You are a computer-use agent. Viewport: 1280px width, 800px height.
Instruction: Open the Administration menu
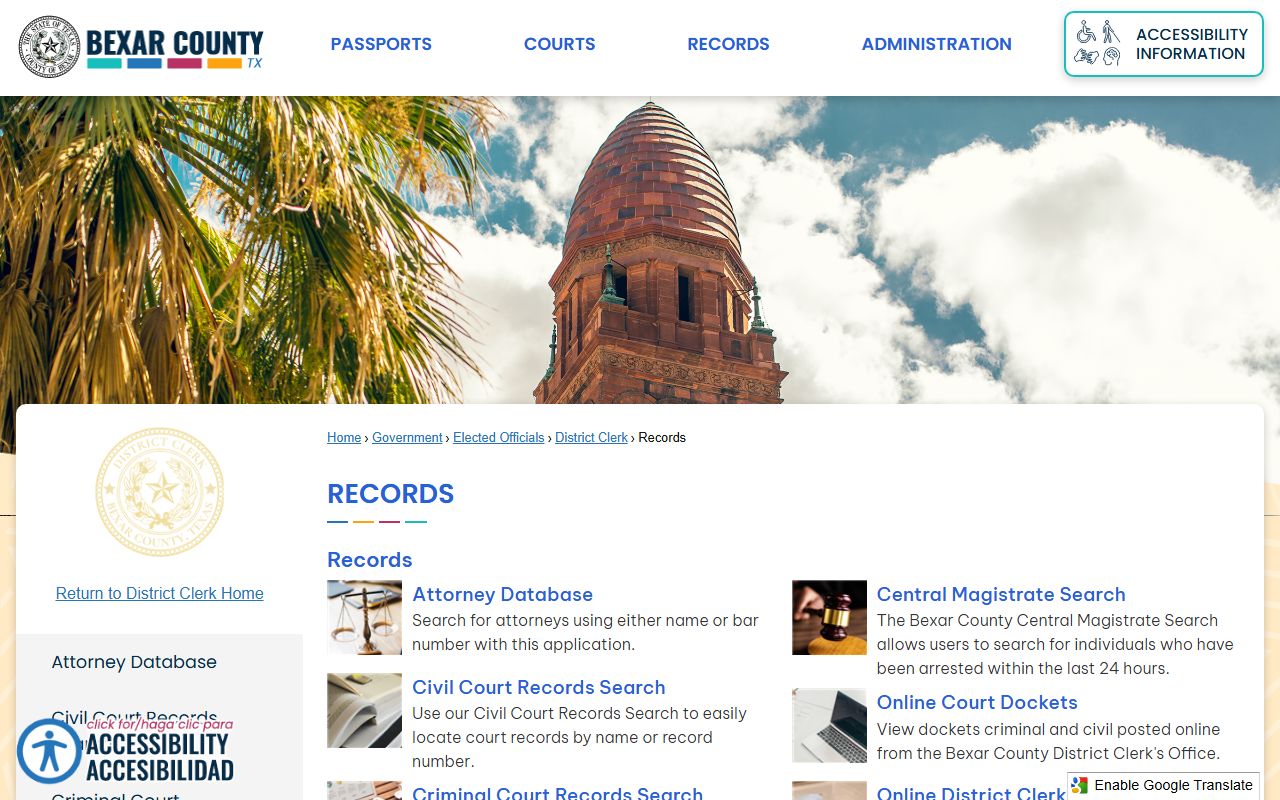[937, 44]
